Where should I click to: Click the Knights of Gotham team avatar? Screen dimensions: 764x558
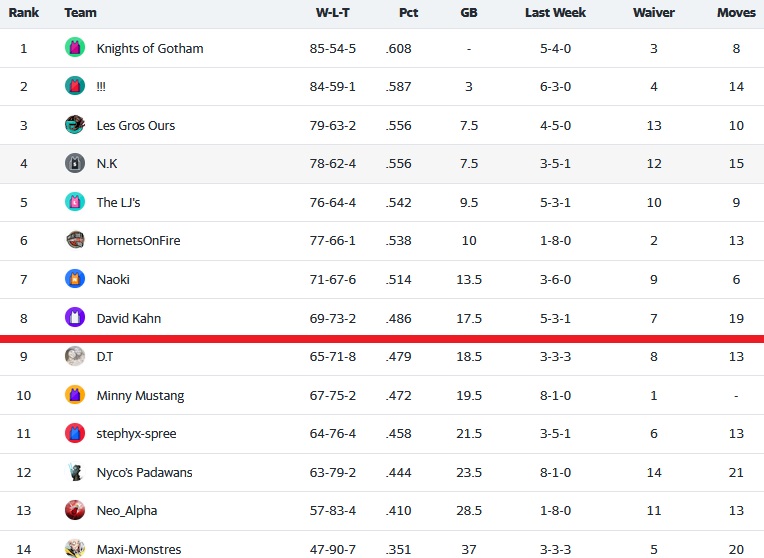[75, 48]
